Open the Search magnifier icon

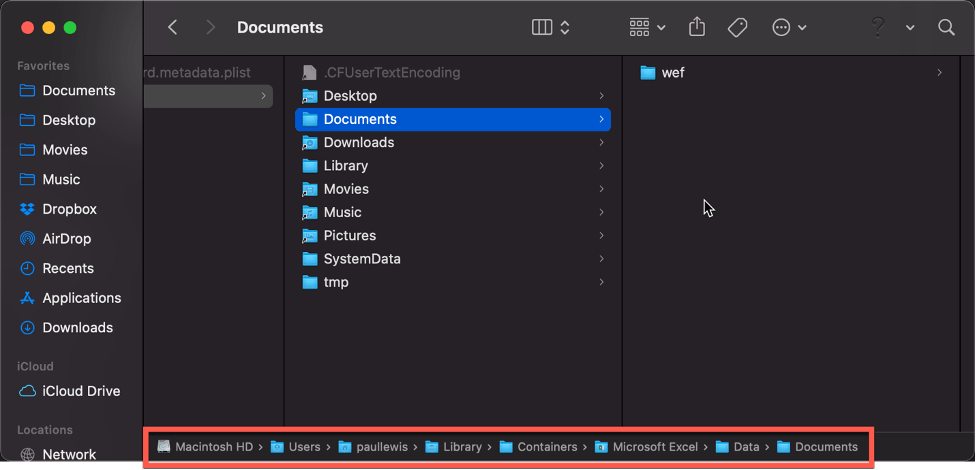pos(946,28)
